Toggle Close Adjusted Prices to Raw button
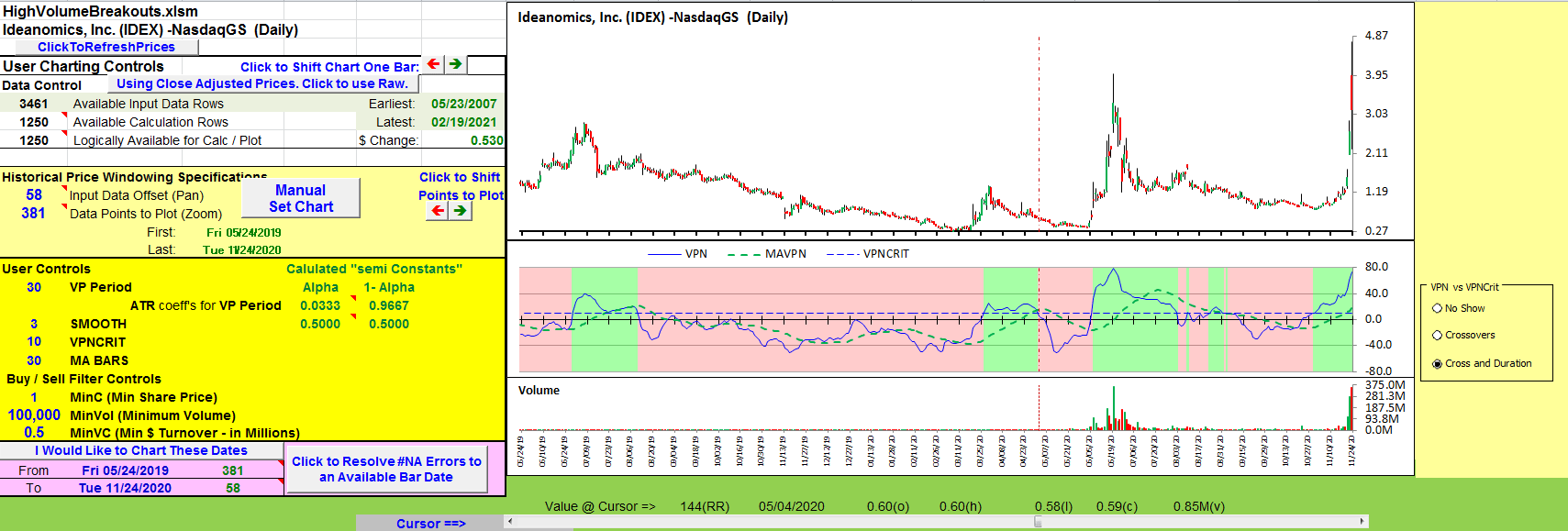The width and height of the screenshot is (1568, 531). point(262,83)
